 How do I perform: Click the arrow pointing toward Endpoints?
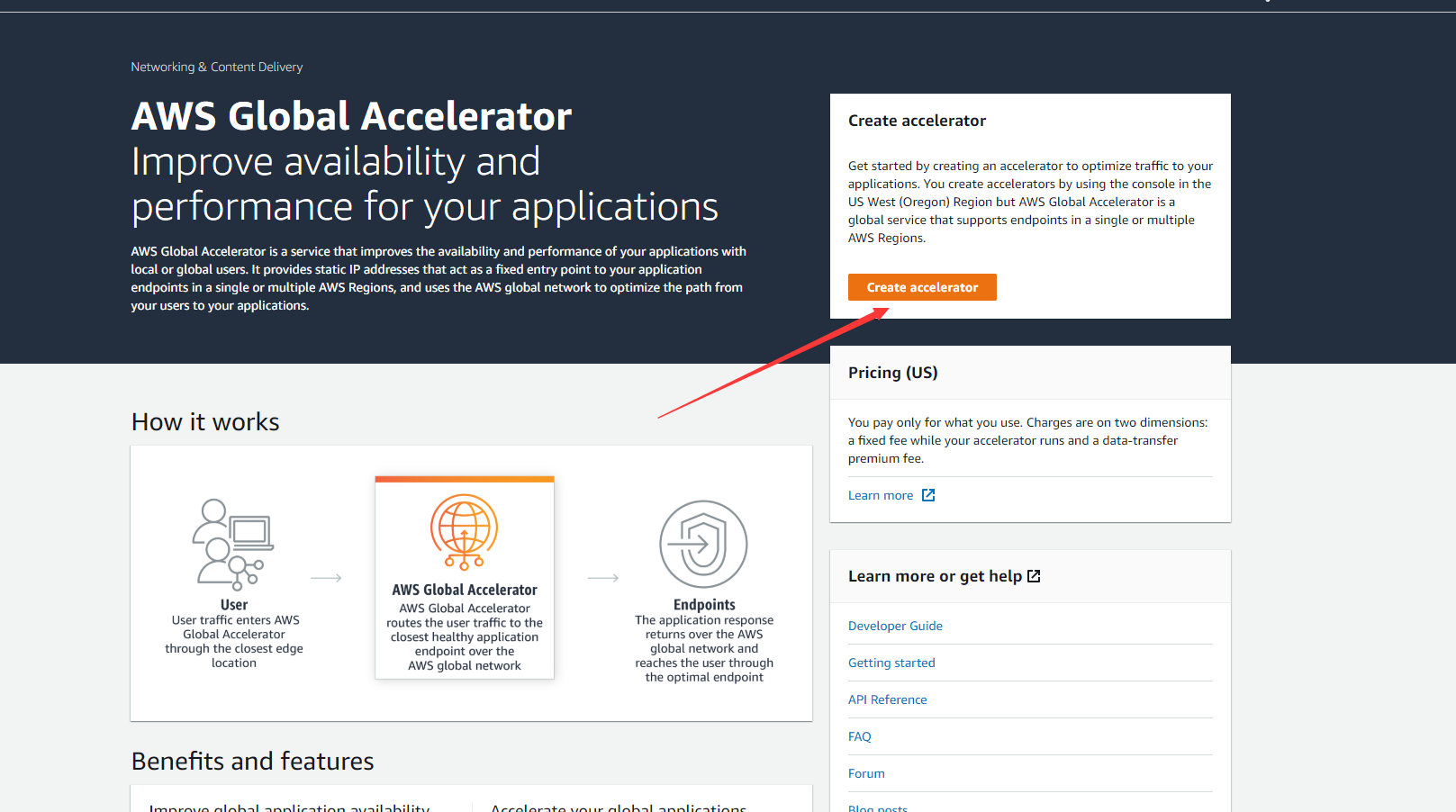click(603, 578)
